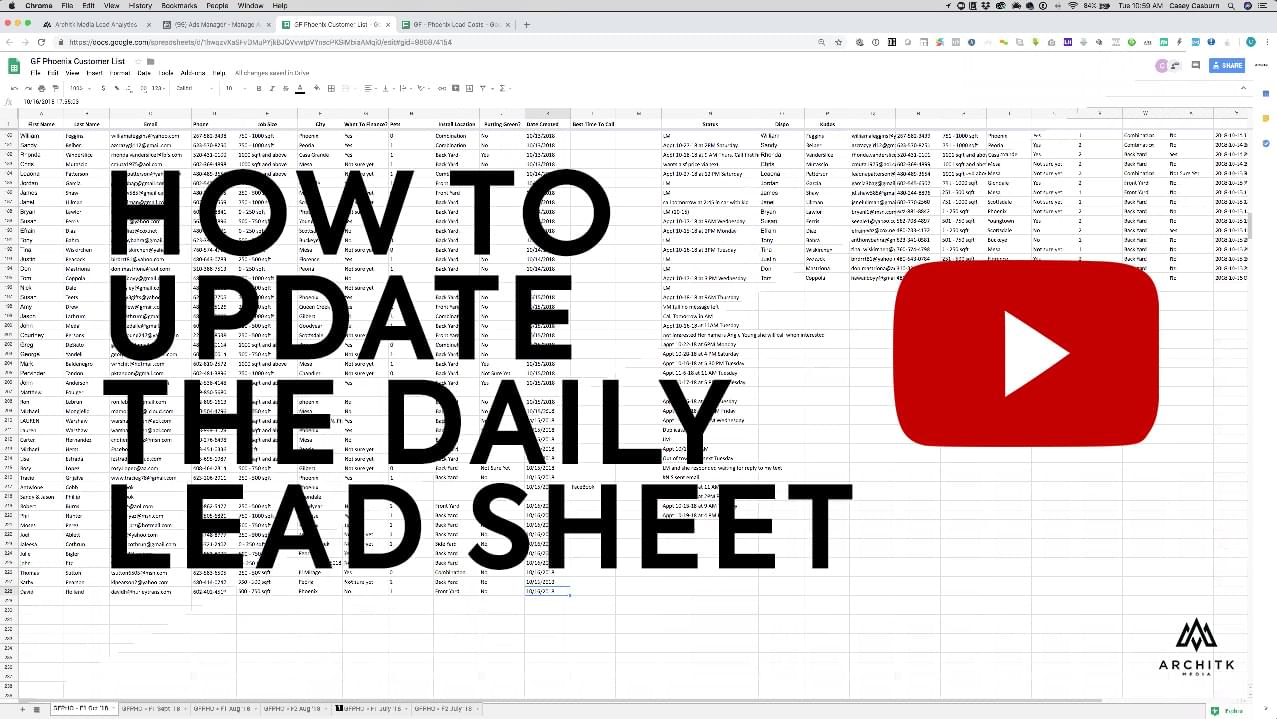The height and width of the screenshot is (719, 1277).
Task: Open the font size dropdown
Action: (x=232, y=88)
